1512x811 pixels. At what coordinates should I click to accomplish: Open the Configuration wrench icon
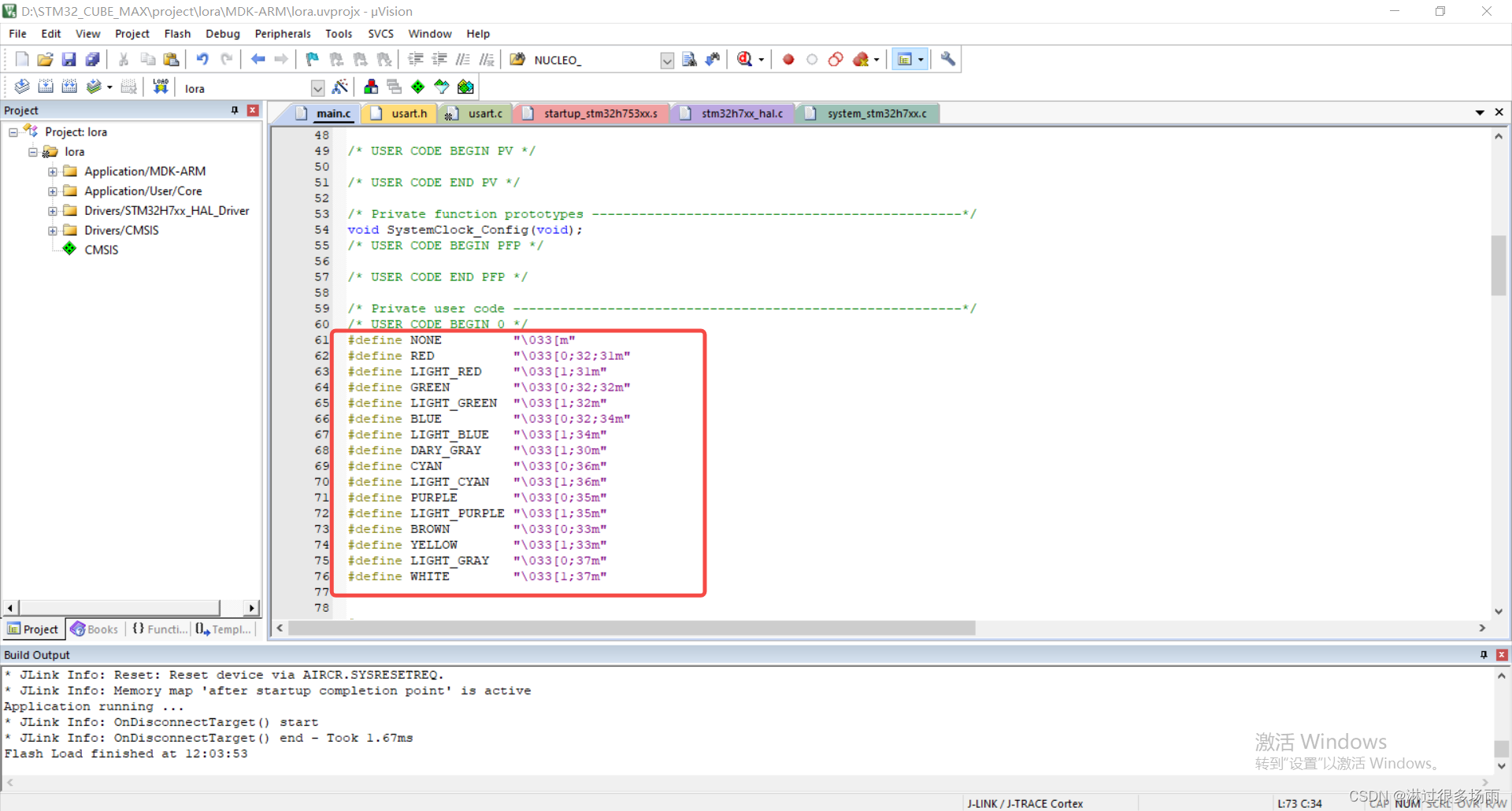coord(947,59)
